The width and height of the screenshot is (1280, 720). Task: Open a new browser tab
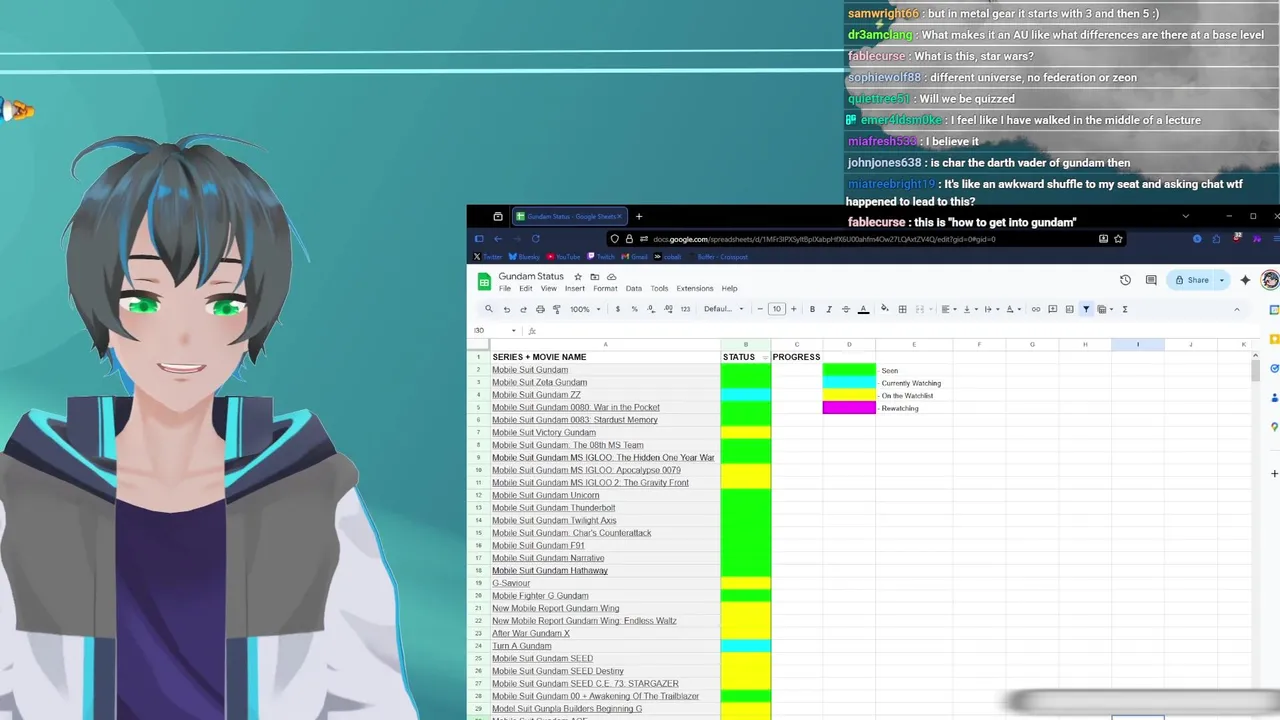639,216
